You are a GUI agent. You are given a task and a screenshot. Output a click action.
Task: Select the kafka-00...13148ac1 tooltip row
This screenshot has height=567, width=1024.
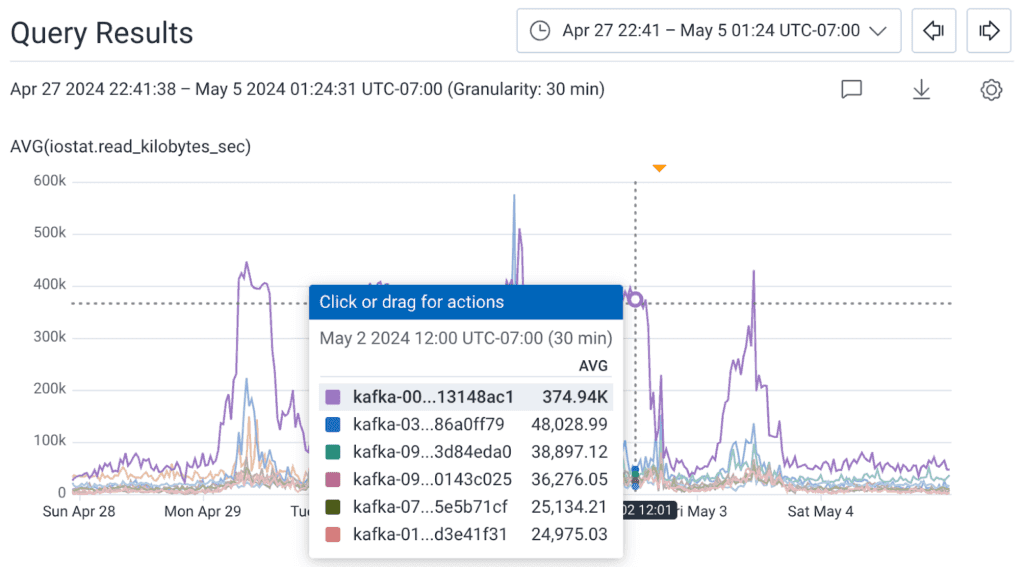[x=465, y=397]
